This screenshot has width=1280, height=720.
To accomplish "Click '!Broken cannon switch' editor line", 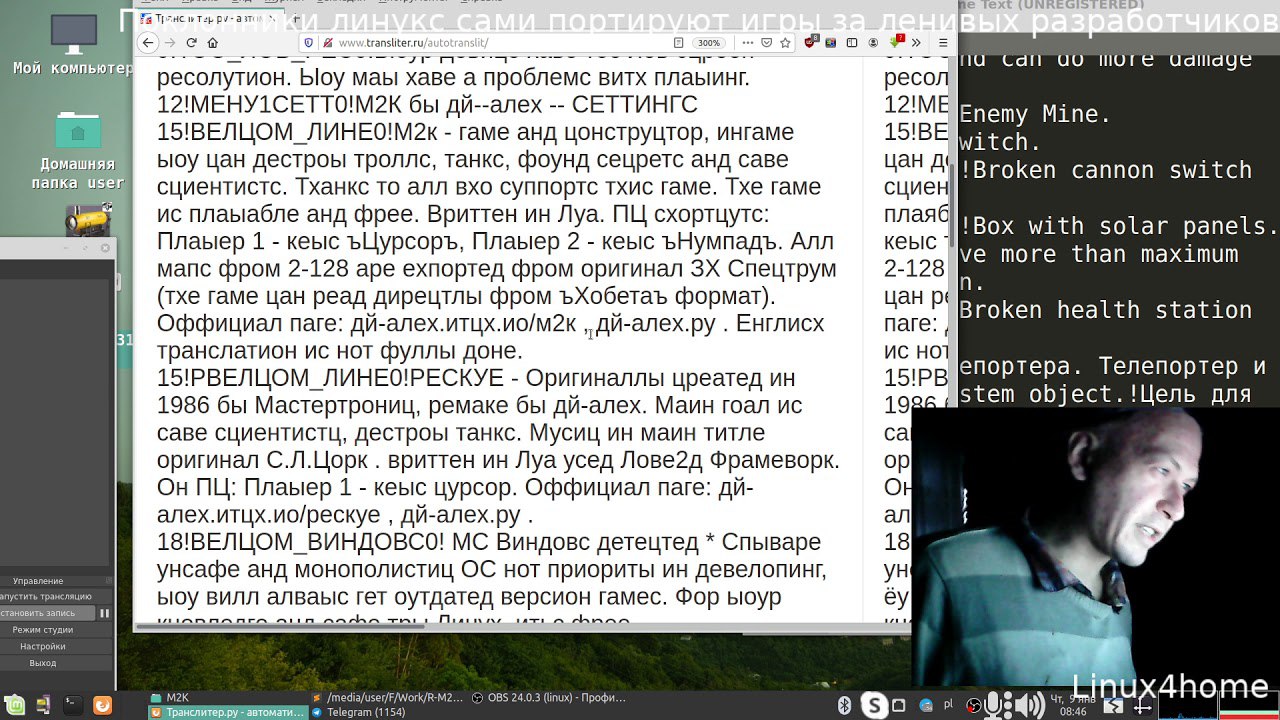I will tap(1105, 170).
